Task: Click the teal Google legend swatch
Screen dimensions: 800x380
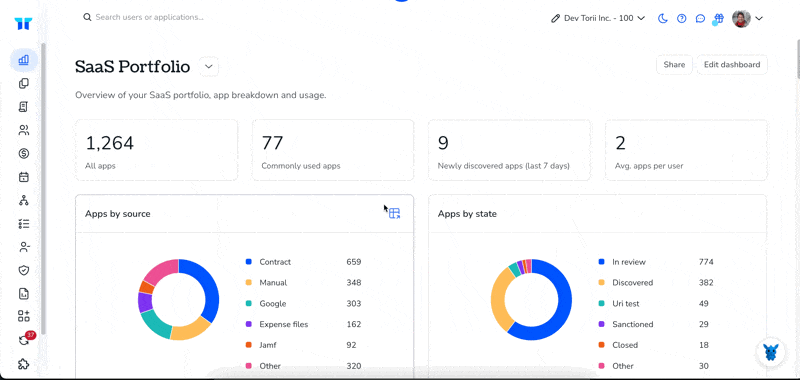Action: [x=249, y=303]
